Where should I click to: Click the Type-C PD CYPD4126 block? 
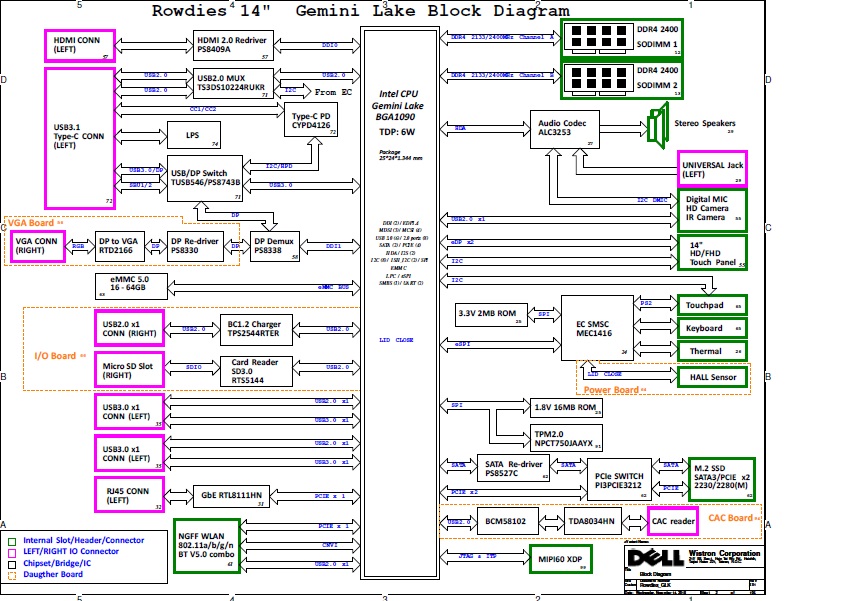[311, 120]
